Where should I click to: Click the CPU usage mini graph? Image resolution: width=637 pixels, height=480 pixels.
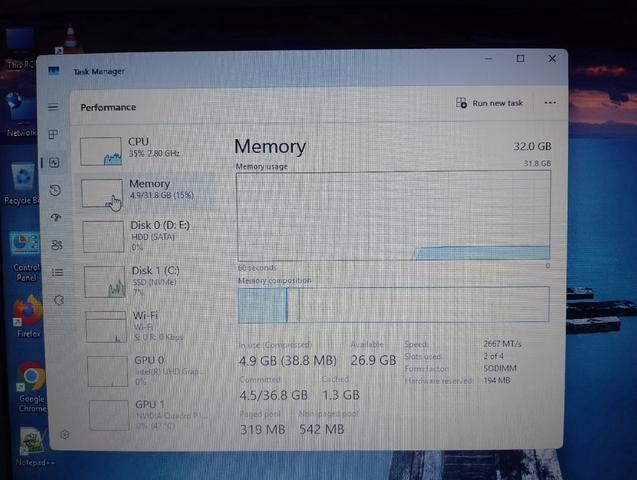(101, 151)
